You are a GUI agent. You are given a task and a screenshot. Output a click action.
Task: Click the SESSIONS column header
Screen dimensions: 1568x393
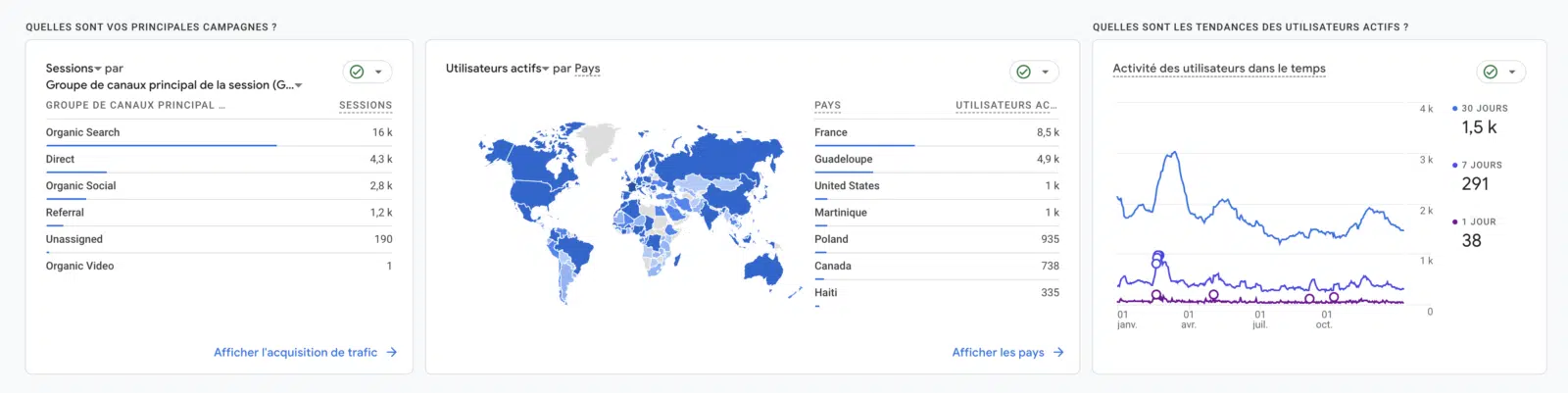[x=365, y=105]
